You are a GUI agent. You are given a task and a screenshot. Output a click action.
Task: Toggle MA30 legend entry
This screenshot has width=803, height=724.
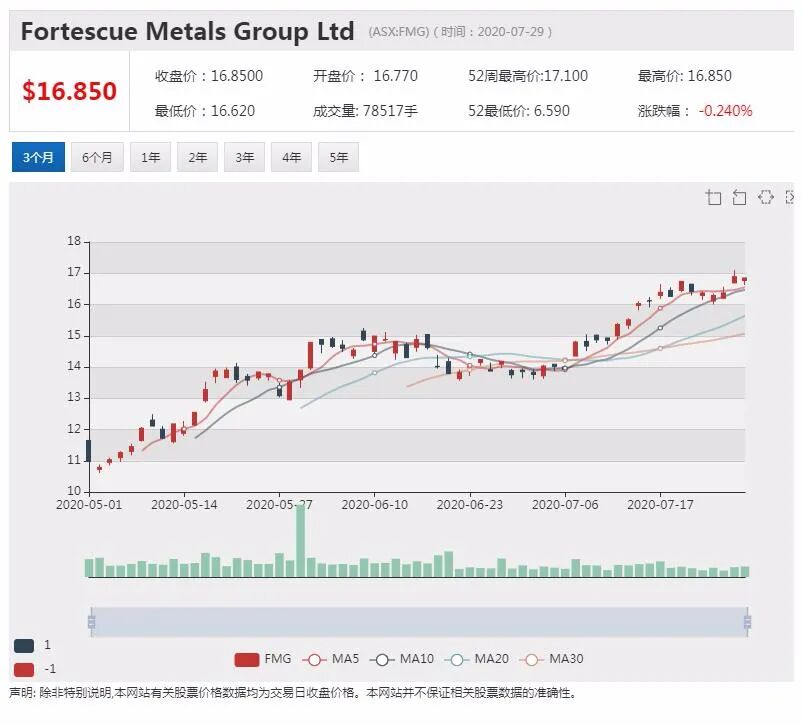click(552, 659)
